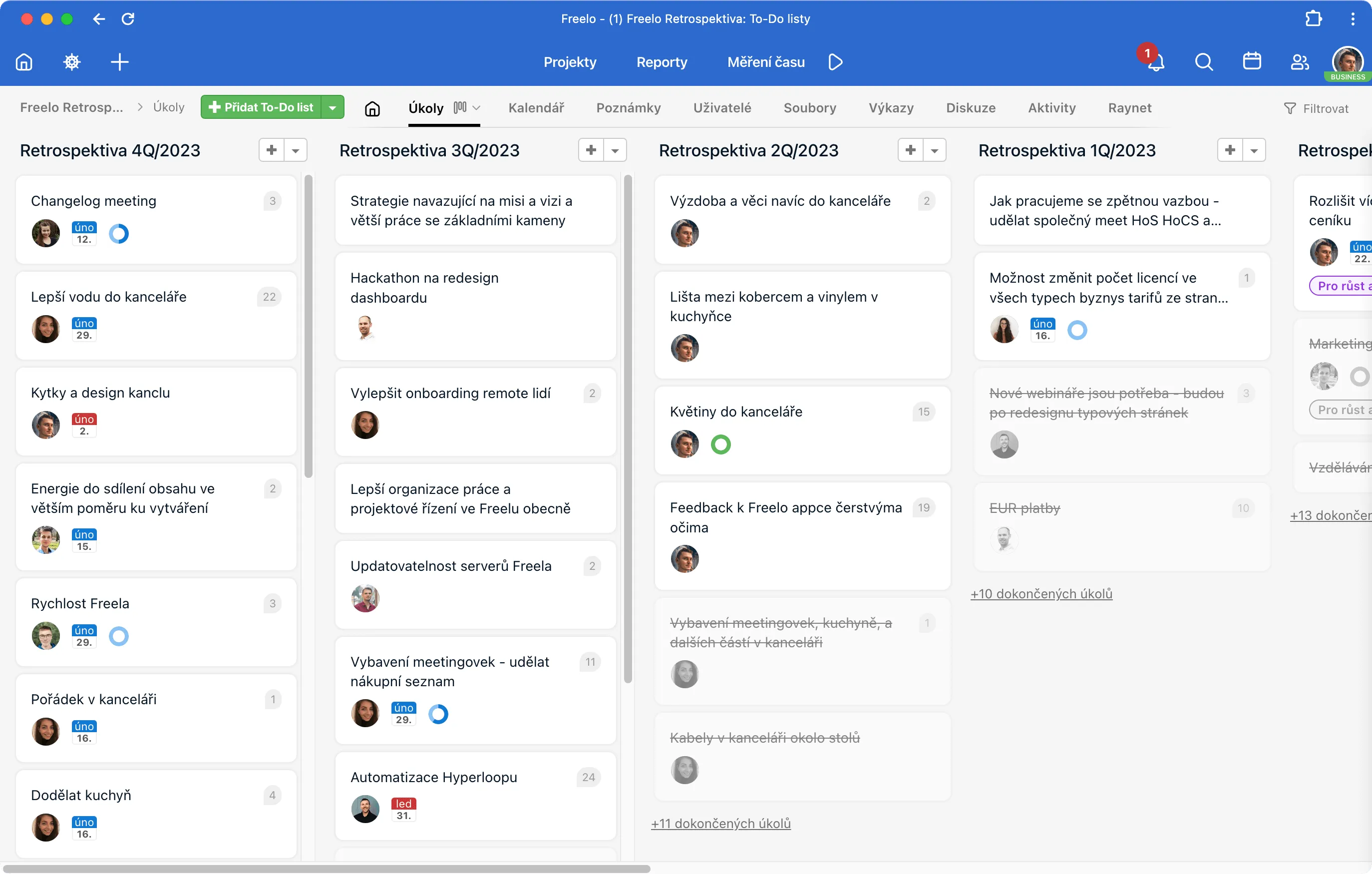
Task: Click the Filtrovat filter button
Action: coord(1316,108)
